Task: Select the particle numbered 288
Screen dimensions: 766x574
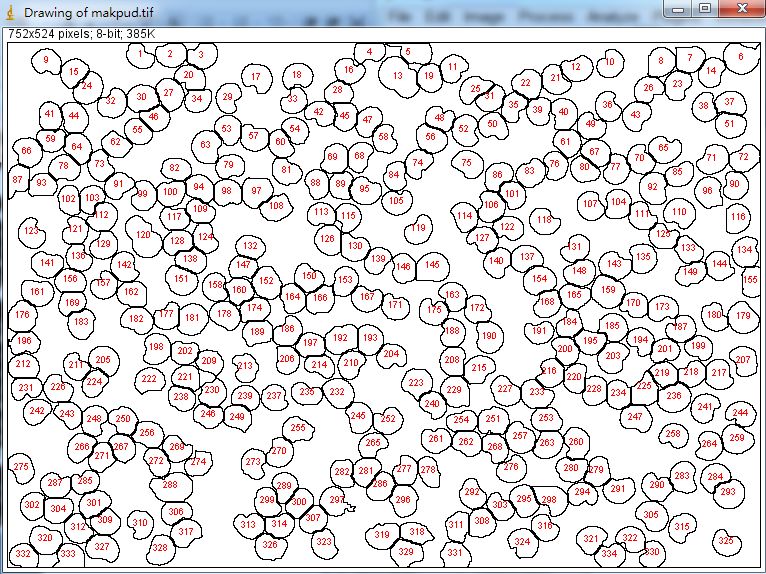Action: [170, 486]
